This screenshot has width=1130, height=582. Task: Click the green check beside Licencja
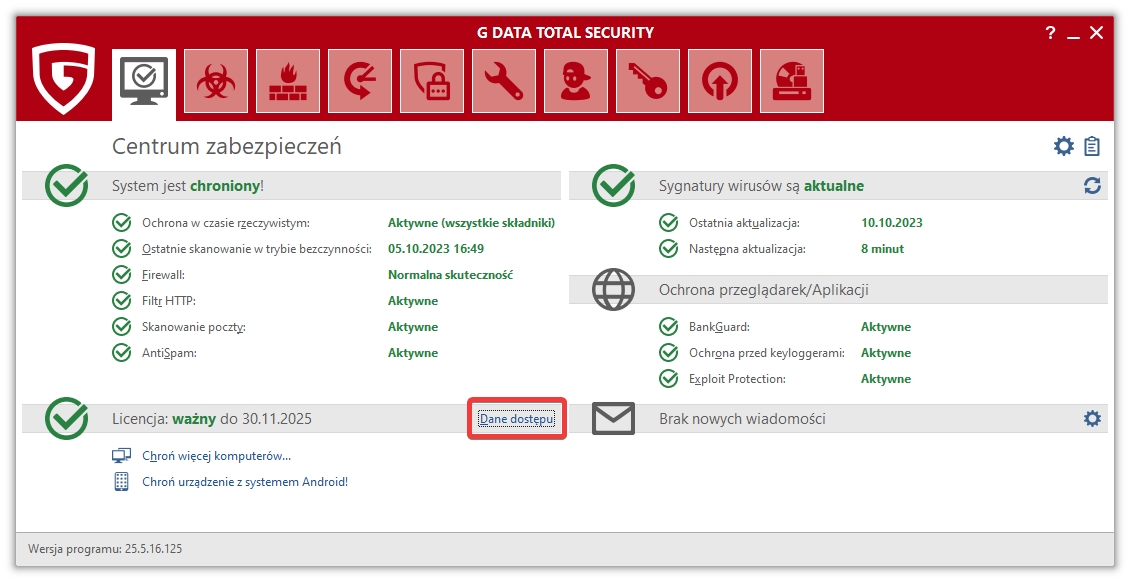tap(66, 418)
